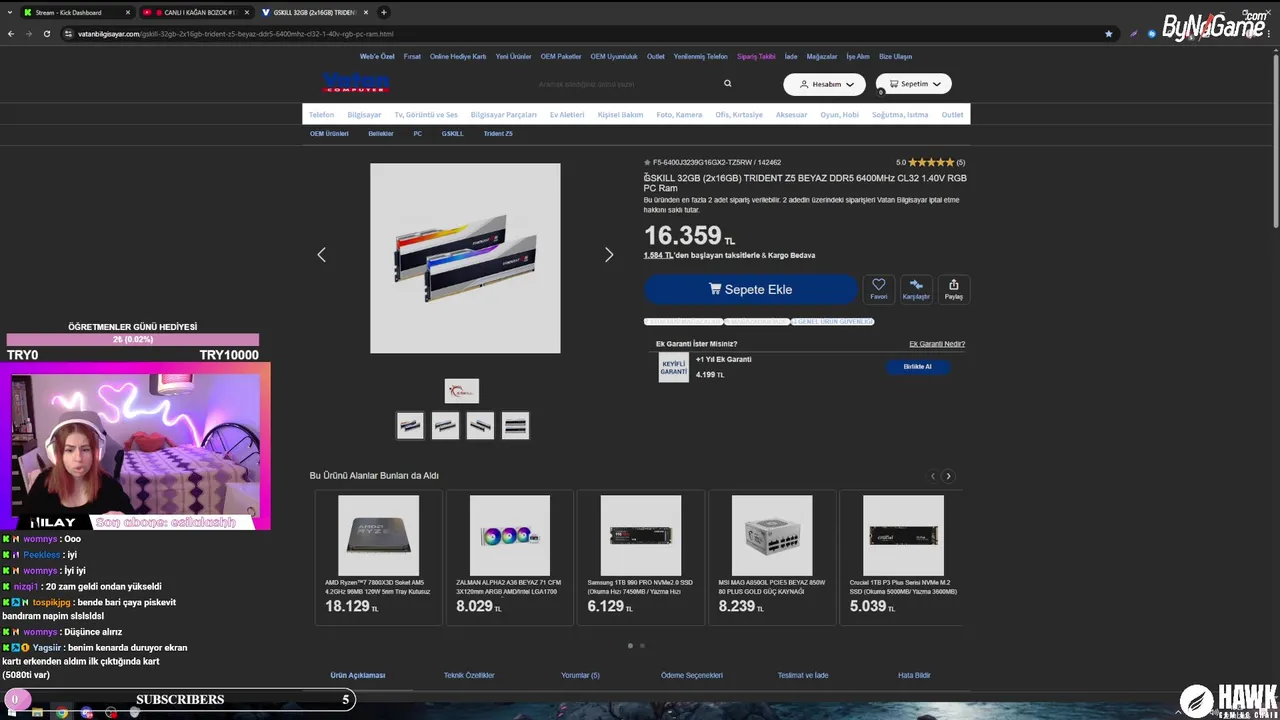Click the Birlikte Al warranty button

[x=917, y=367]
